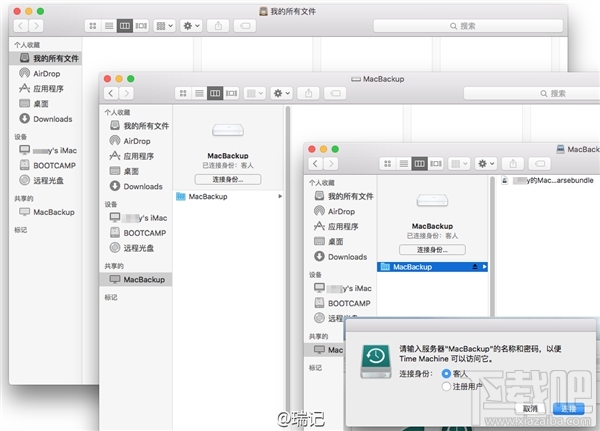
Task: Switch middle MacBackup window to icon view
Action: point(183,93)
